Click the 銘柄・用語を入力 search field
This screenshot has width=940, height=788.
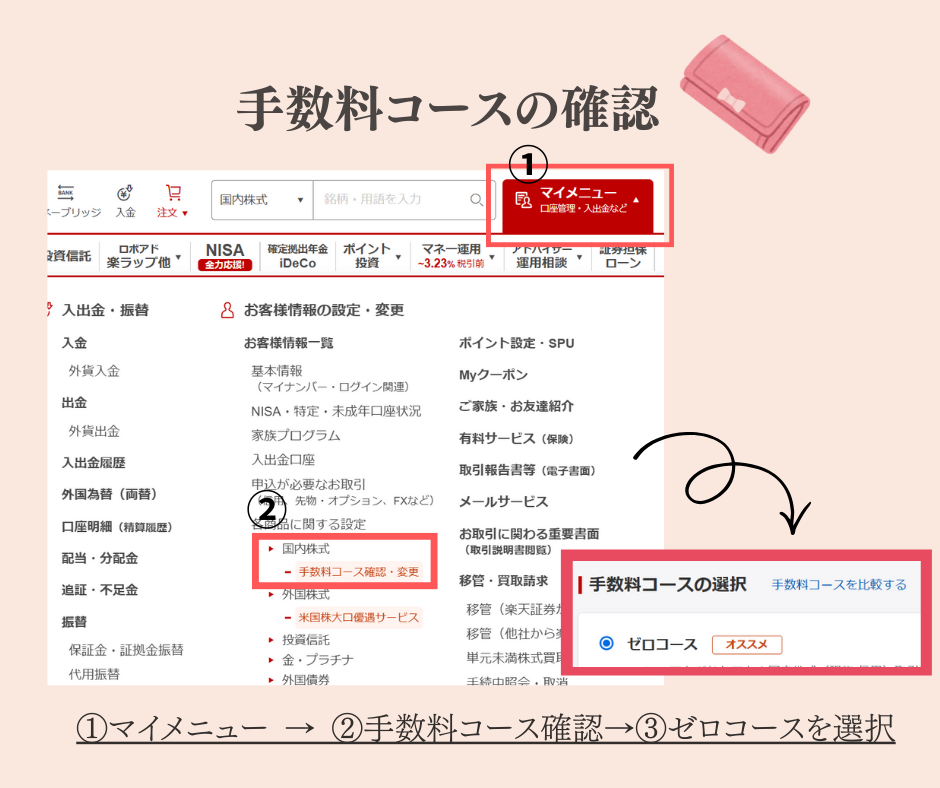pyautogui.click(x=390, y=200)
